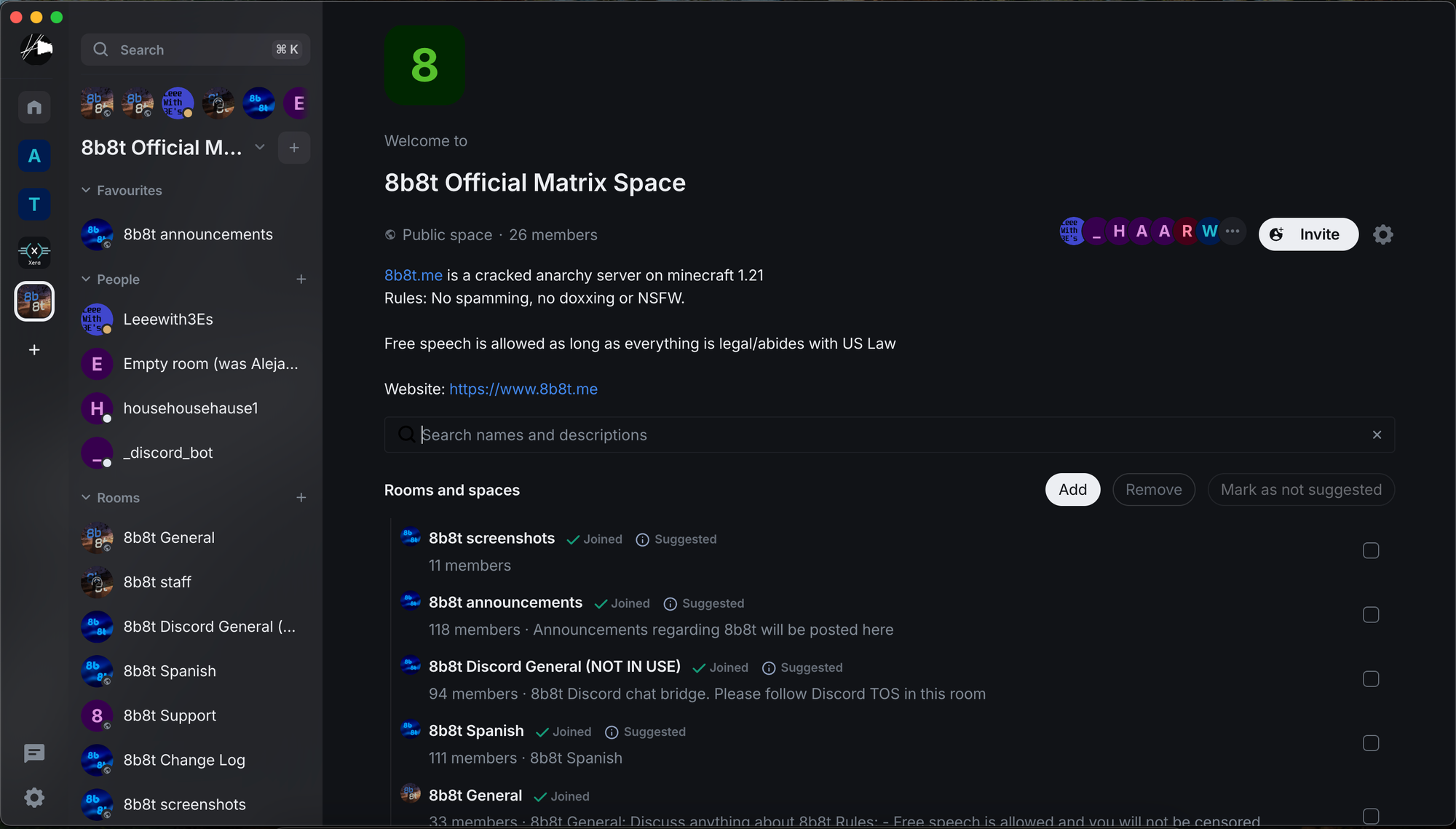Open the https://www.8b8t.me website link
1456x829 pixels.
523,389
